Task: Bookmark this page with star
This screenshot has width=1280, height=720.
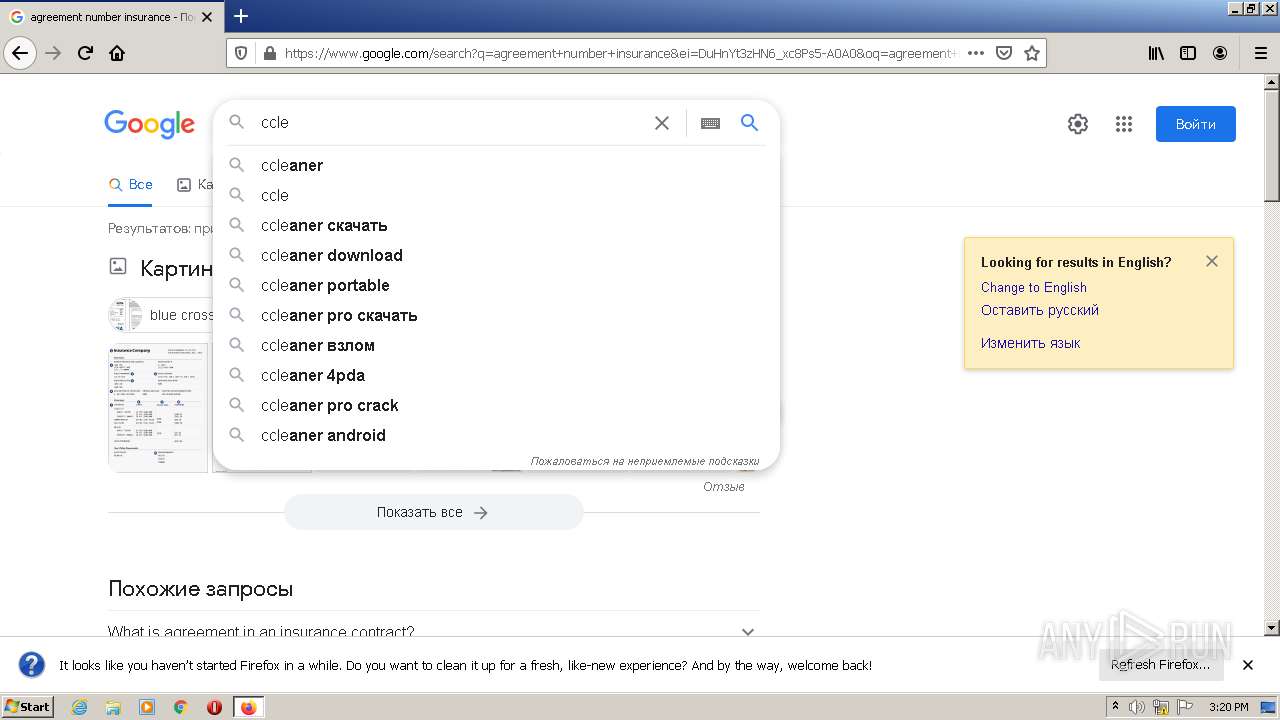Action: pyautogui.click(x=1032, y=53)
